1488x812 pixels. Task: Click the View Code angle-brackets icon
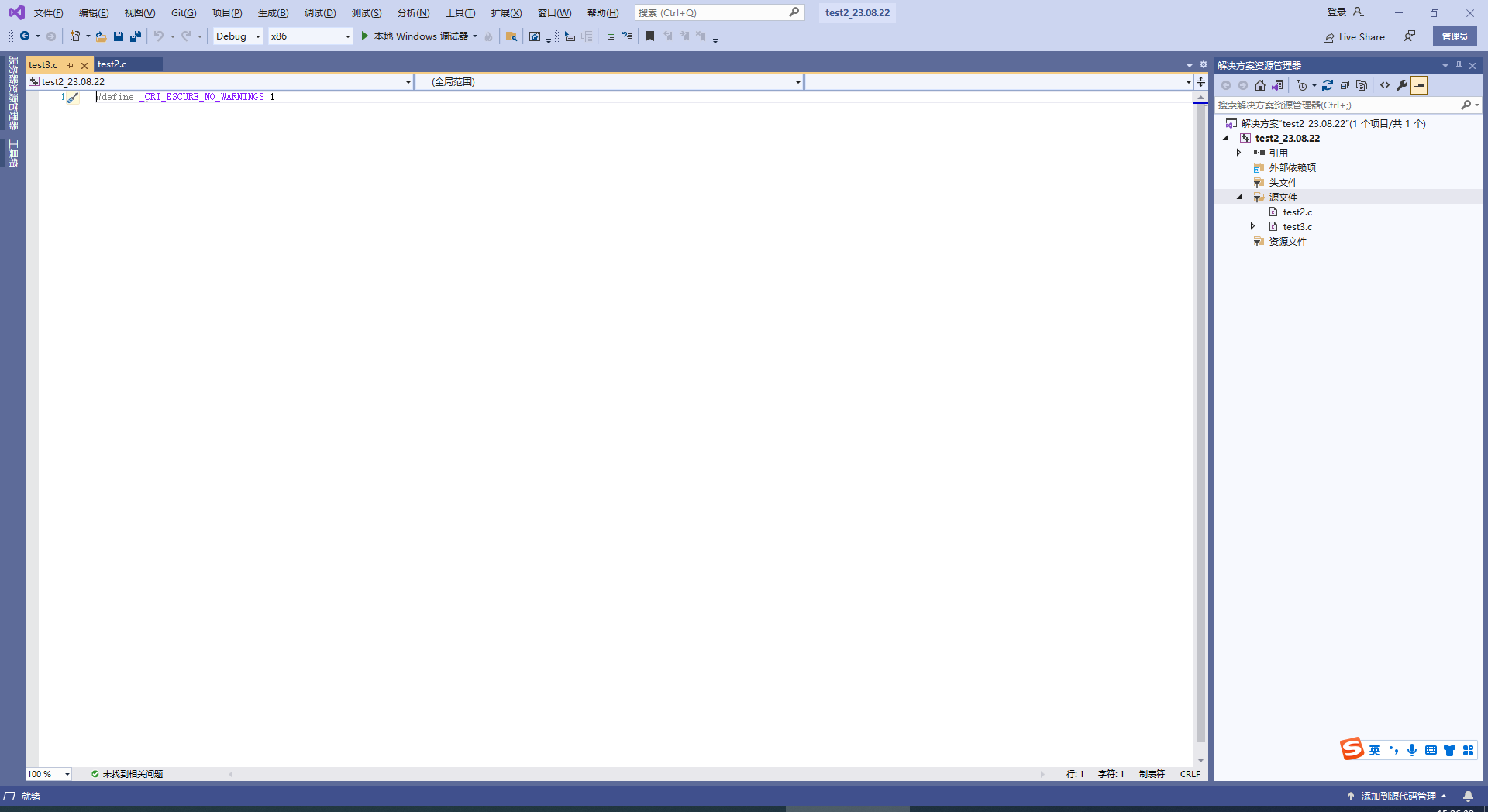tap(1385, 85)
